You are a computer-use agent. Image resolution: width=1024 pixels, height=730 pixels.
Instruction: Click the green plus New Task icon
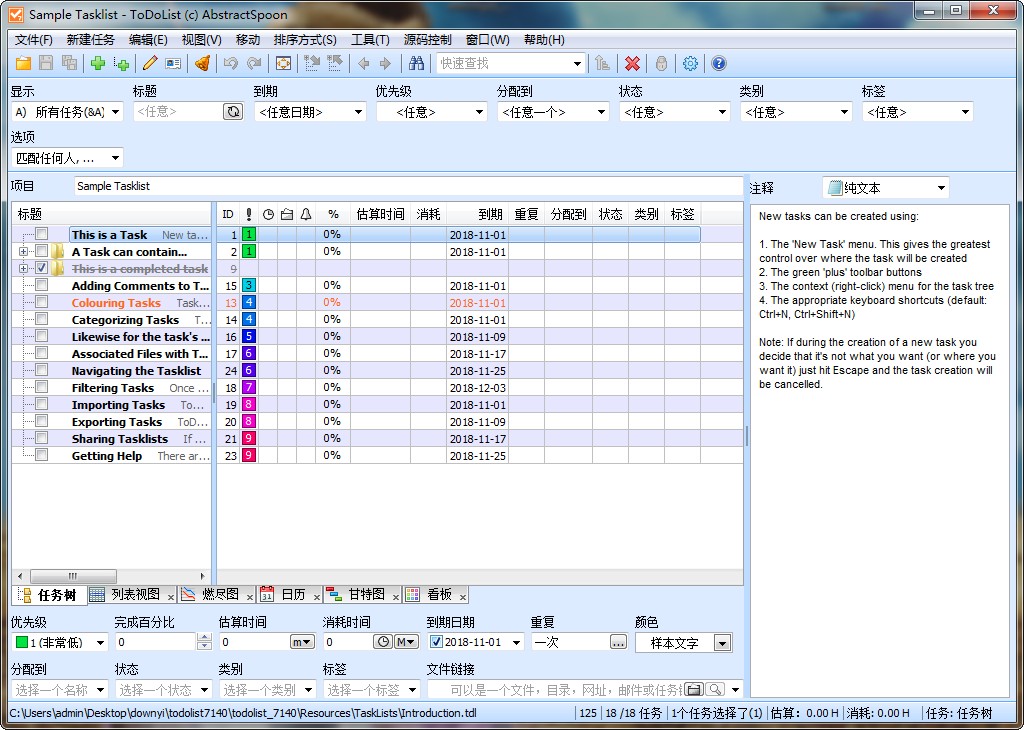tap(97, 63)
